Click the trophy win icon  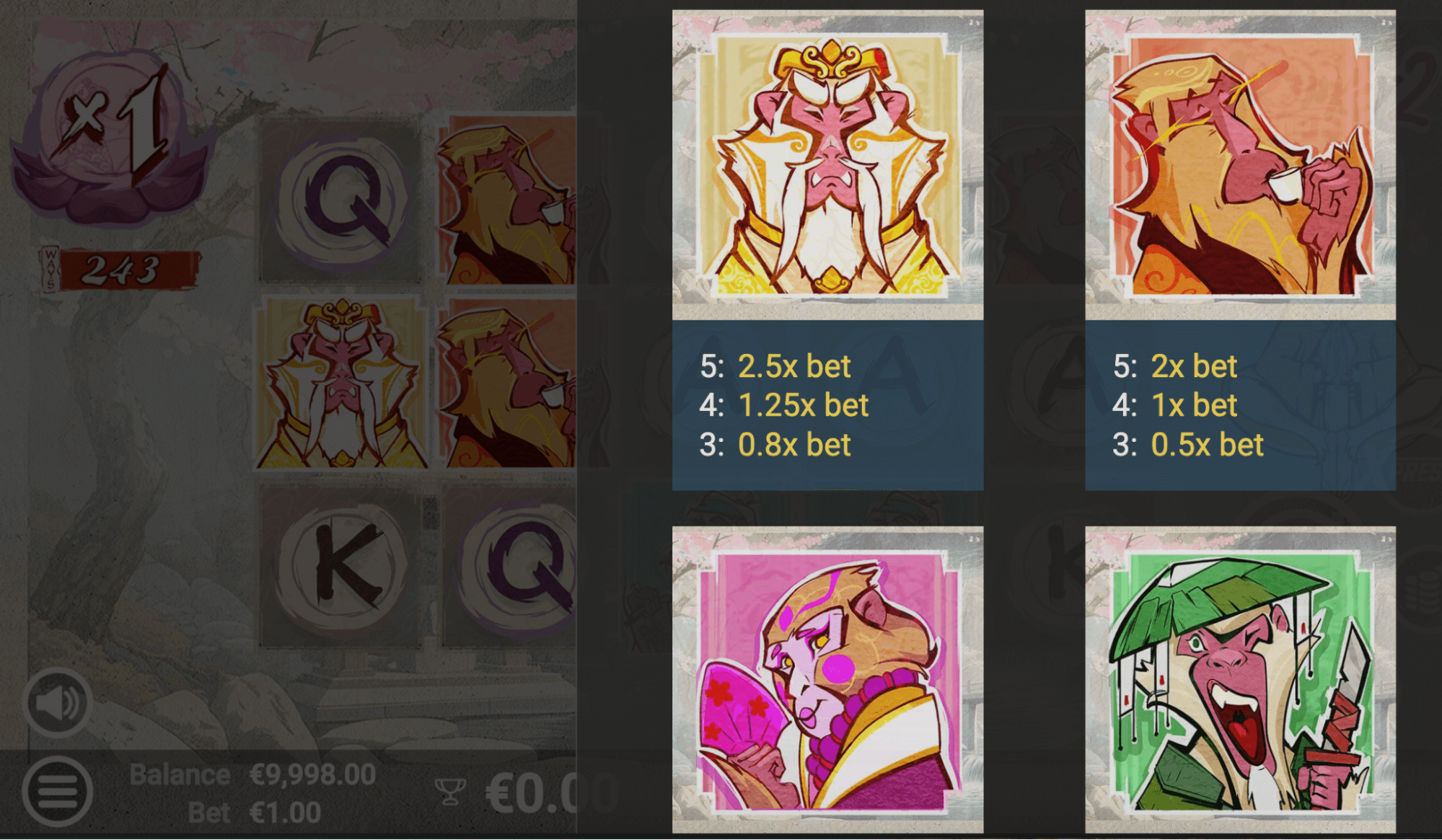450,792
